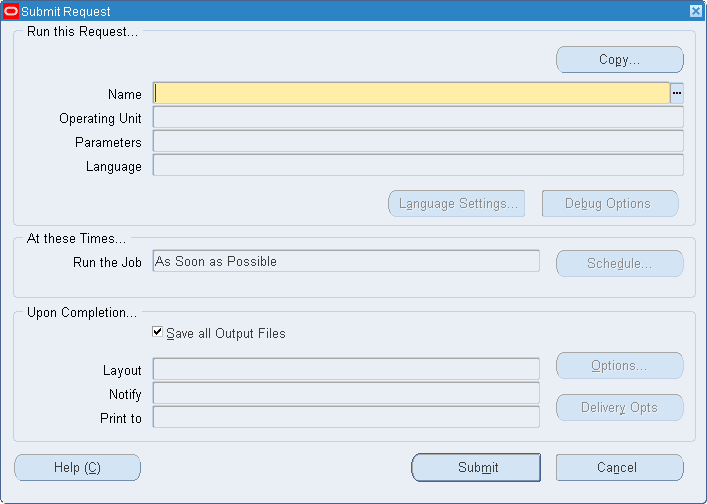Click the Run the Job field
The width and height of the screenshot is (707, 504).
(x=346, y=261)
